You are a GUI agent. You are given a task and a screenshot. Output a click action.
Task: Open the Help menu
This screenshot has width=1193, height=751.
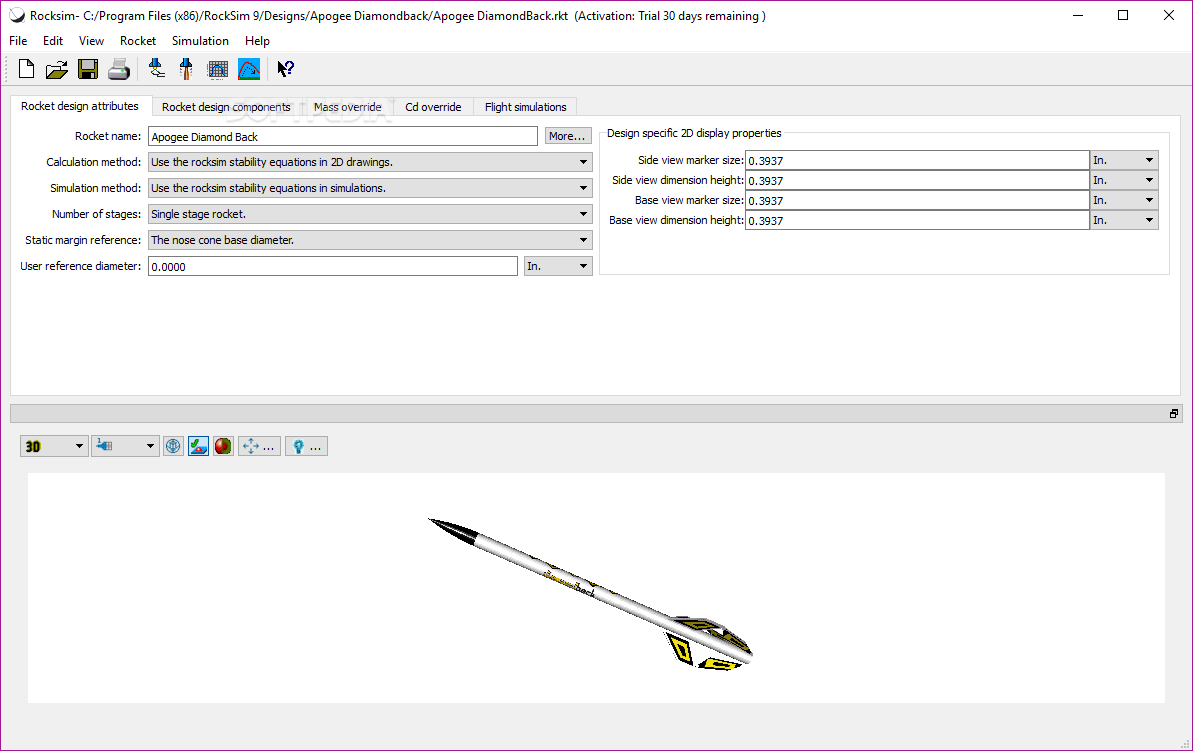click(x=257, y=41)
